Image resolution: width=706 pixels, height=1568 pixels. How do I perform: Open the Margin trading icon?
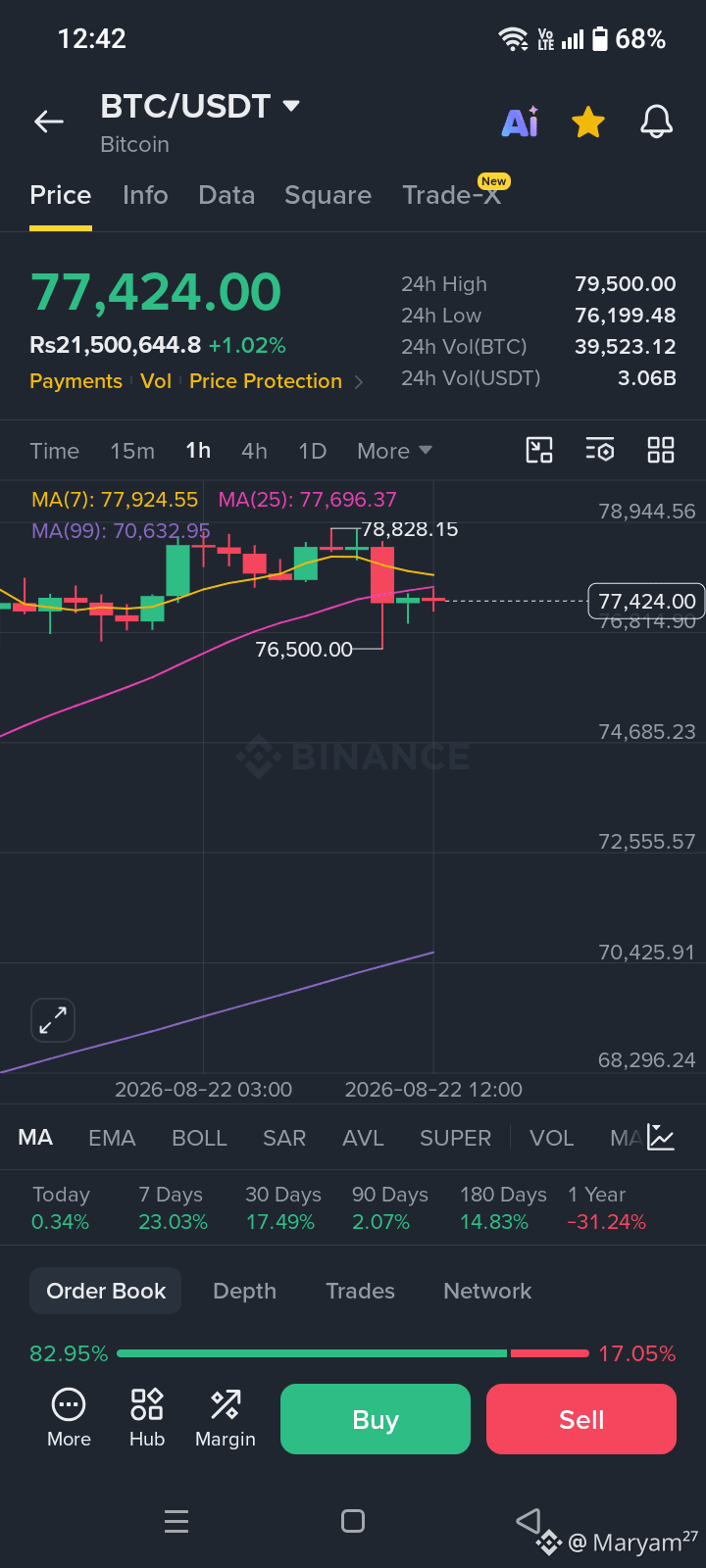(226, 1418)
